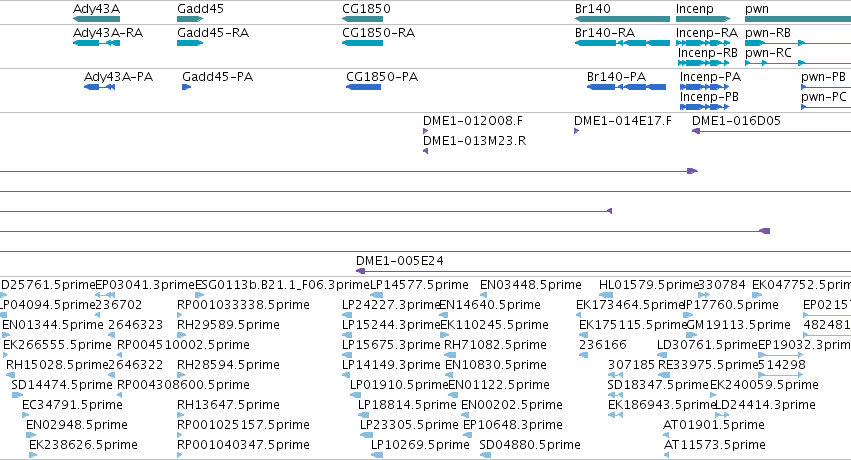Viewport: 851px width, 460px height.
Task: Select the Ady43A-RA transcript glyph
Action: (x=97, y=43)
